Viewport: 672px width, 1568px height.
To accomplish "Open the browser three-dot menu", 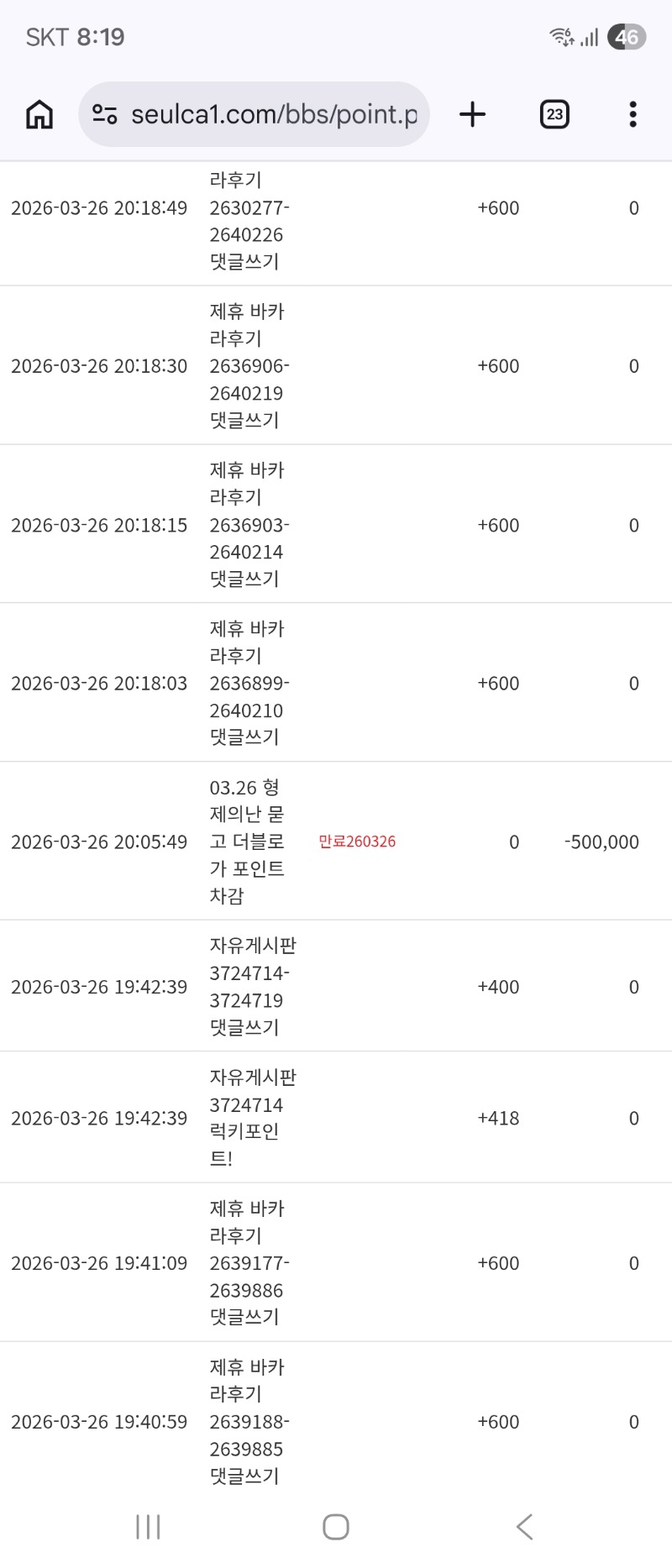I will coord(633,114).
